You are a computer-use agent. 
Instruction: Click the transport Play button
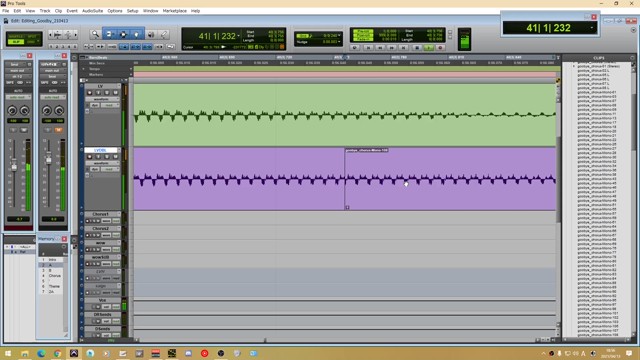click(x=428, y=48)
